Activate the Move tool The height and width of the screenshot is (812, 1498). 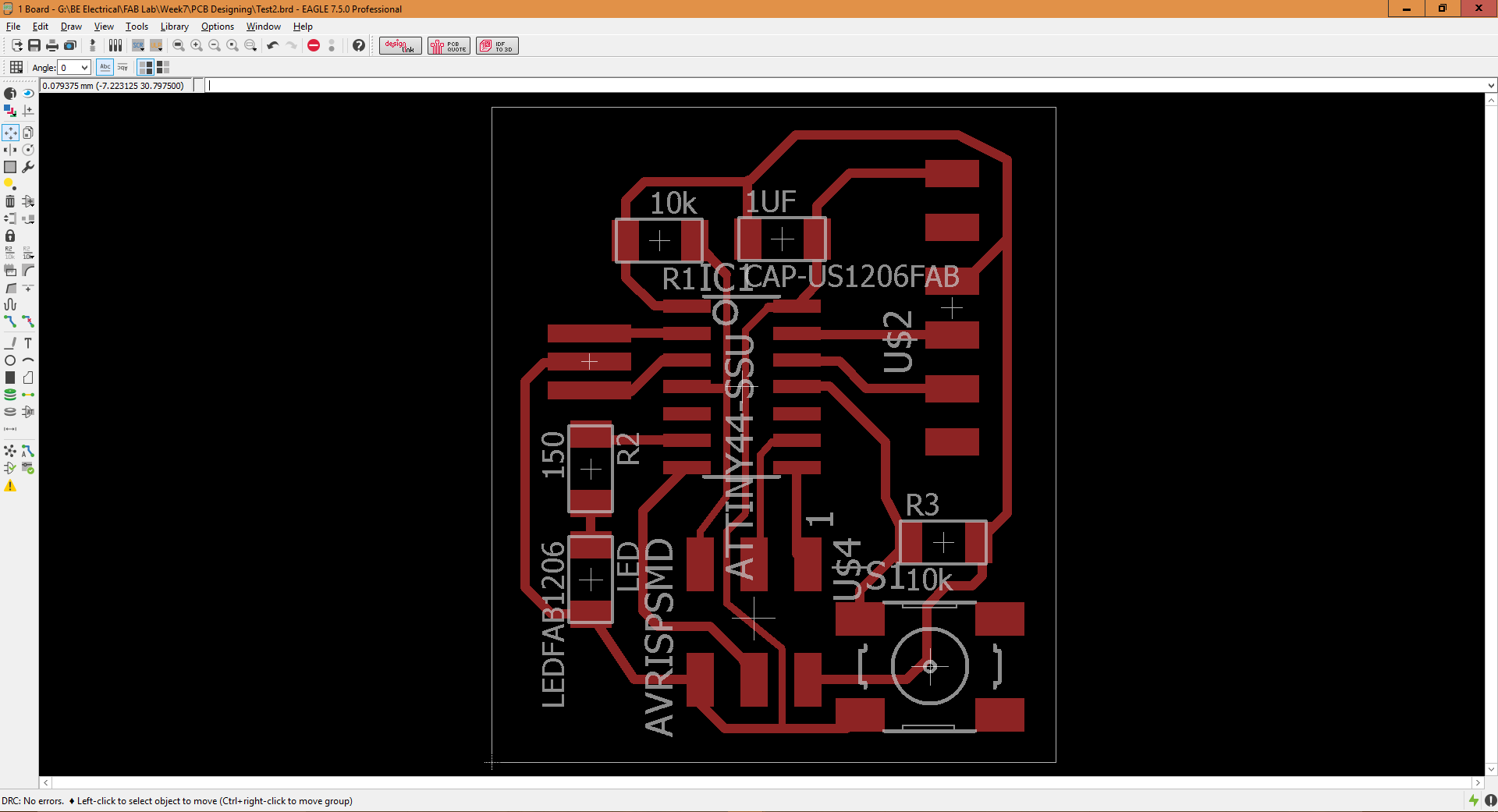pyautogui.click(x=10, y=133)
